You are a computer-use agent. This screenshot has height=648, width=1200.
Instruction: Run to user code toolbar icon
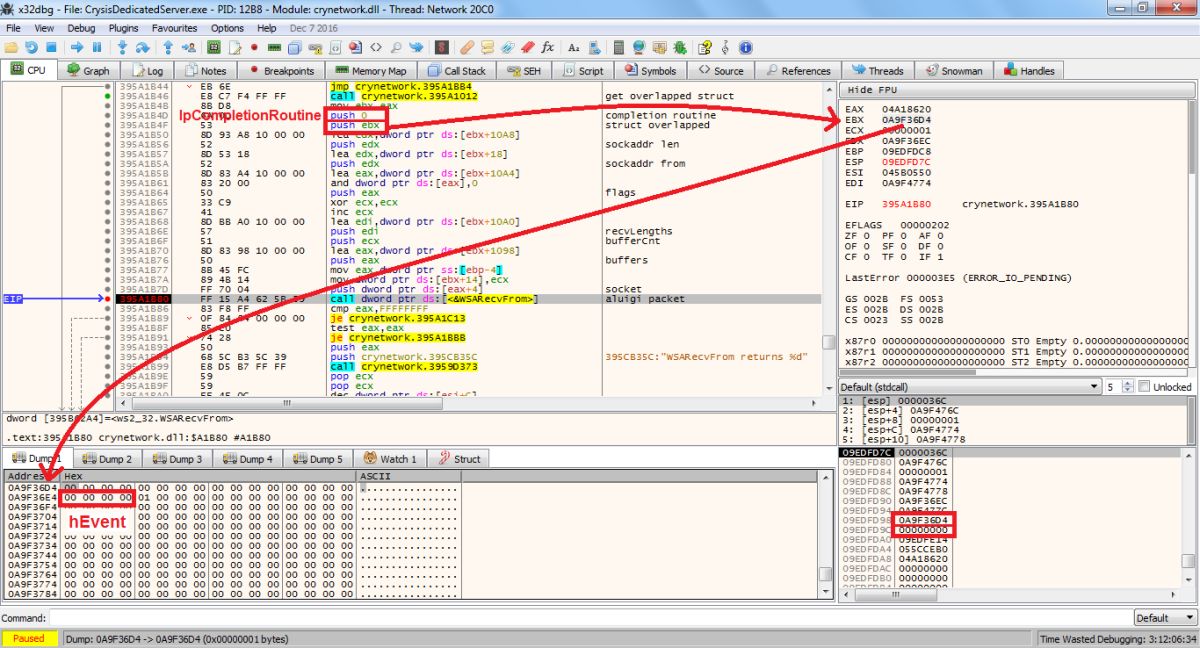click(189, 47)
